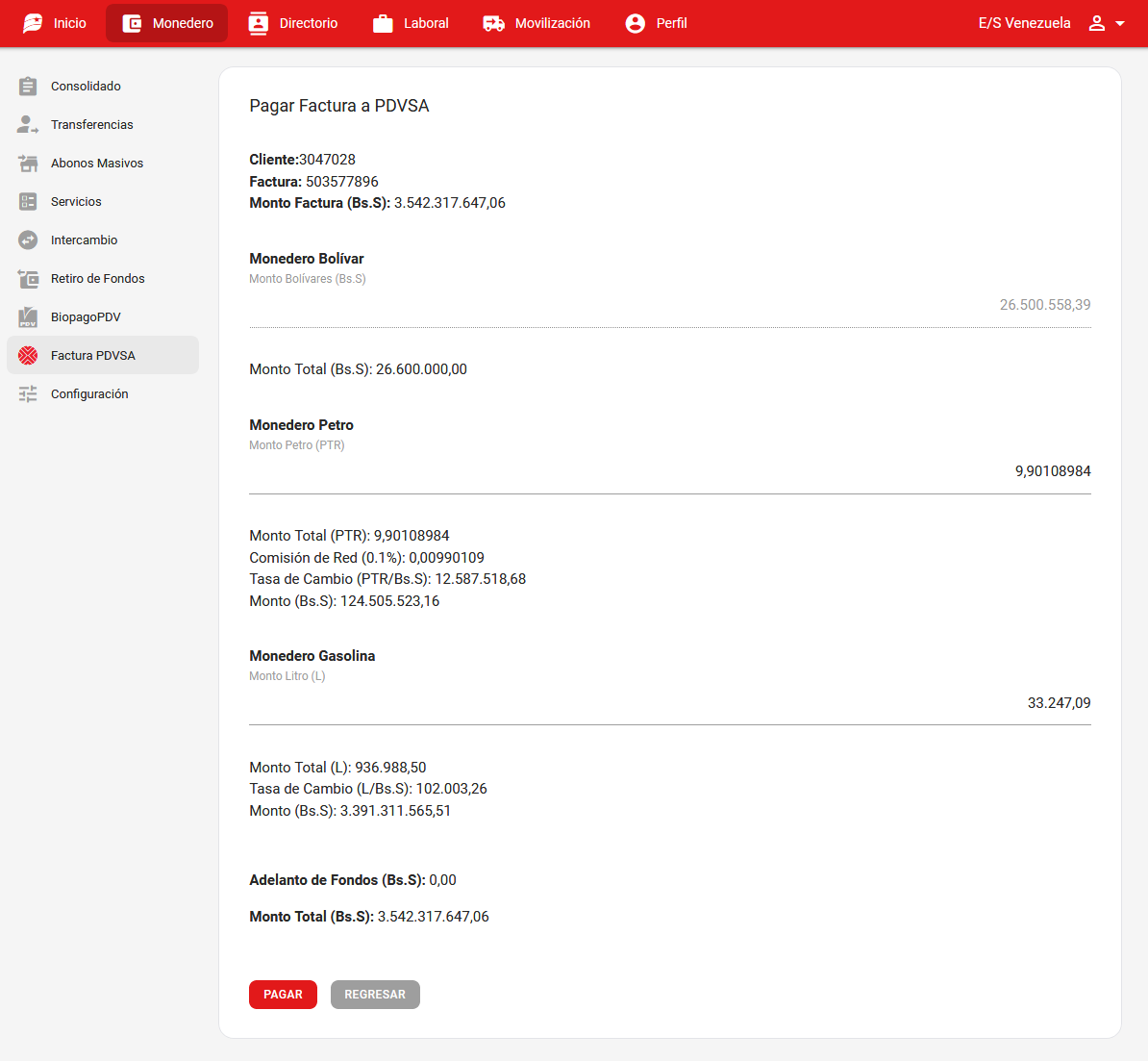The height and width of the screenshot is (1061, 1148).
Task: Open Consolidado in the sidebar
Action: 103,87
